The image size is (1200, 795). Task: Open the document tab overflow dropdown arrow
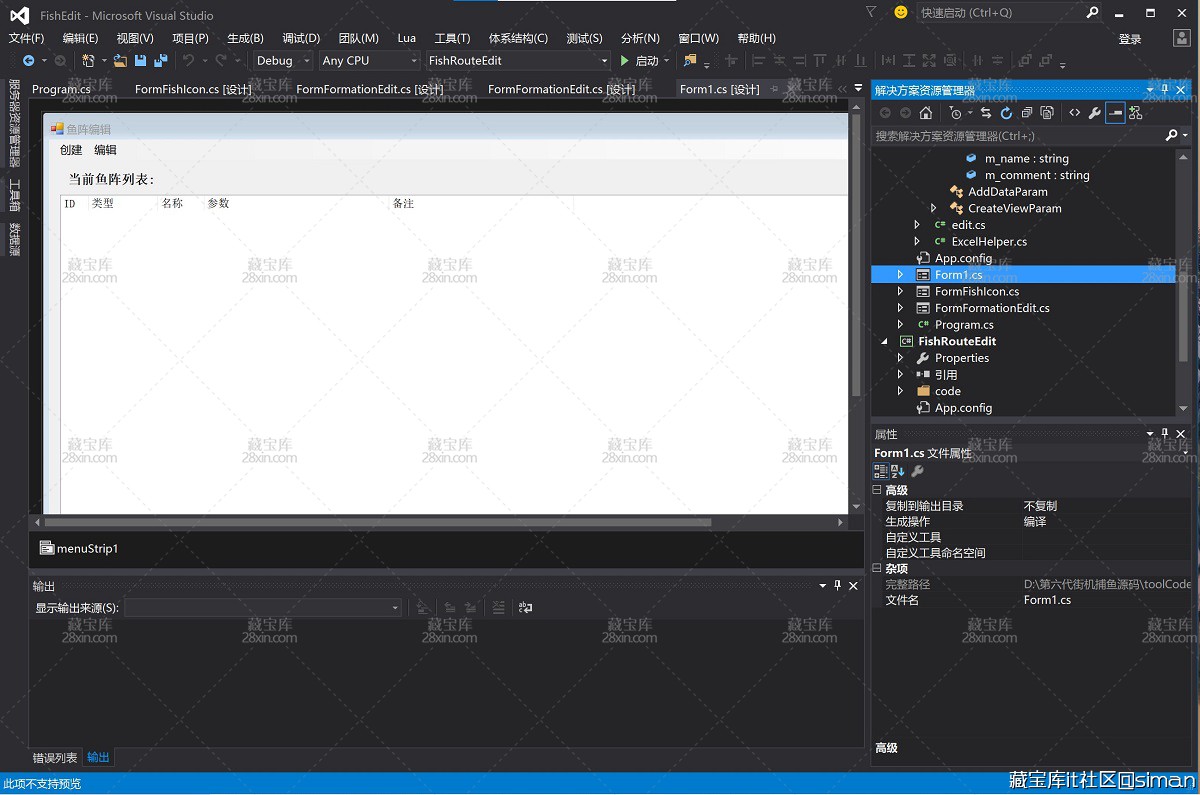(858, 90)
